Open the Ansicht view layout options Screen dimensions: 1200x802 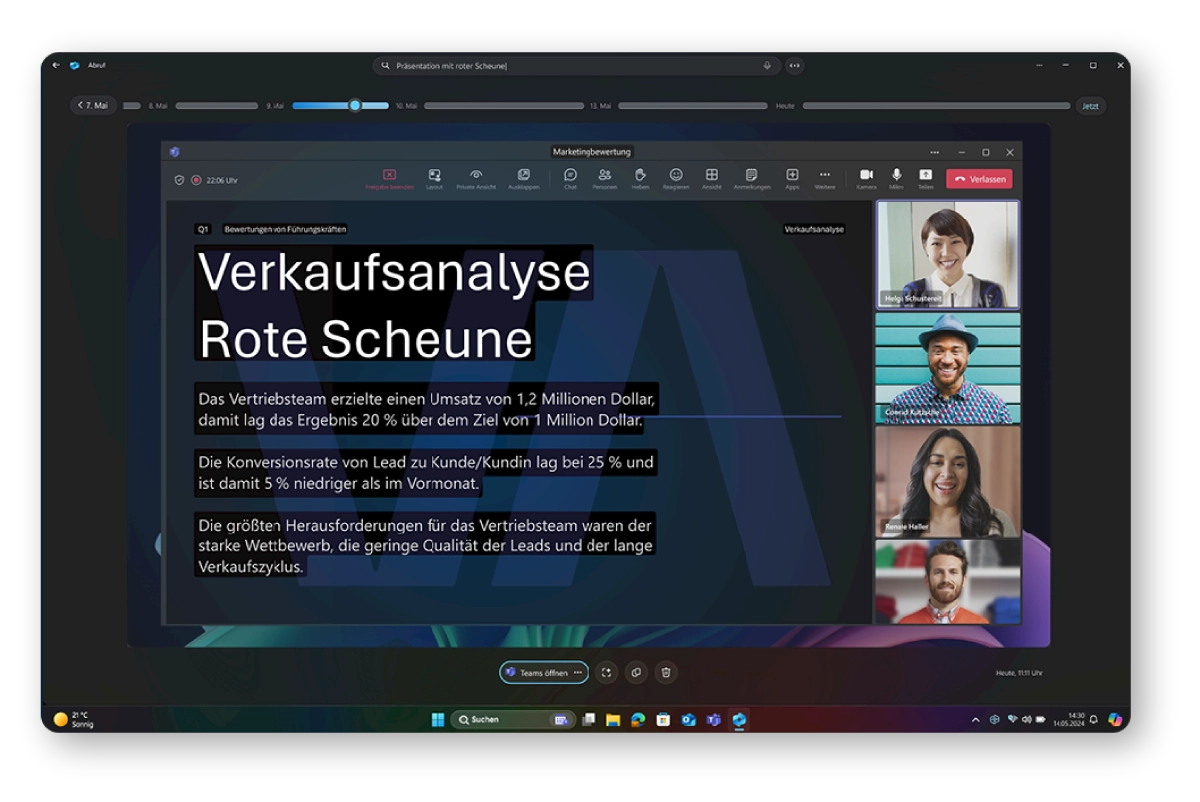(712, 176)
